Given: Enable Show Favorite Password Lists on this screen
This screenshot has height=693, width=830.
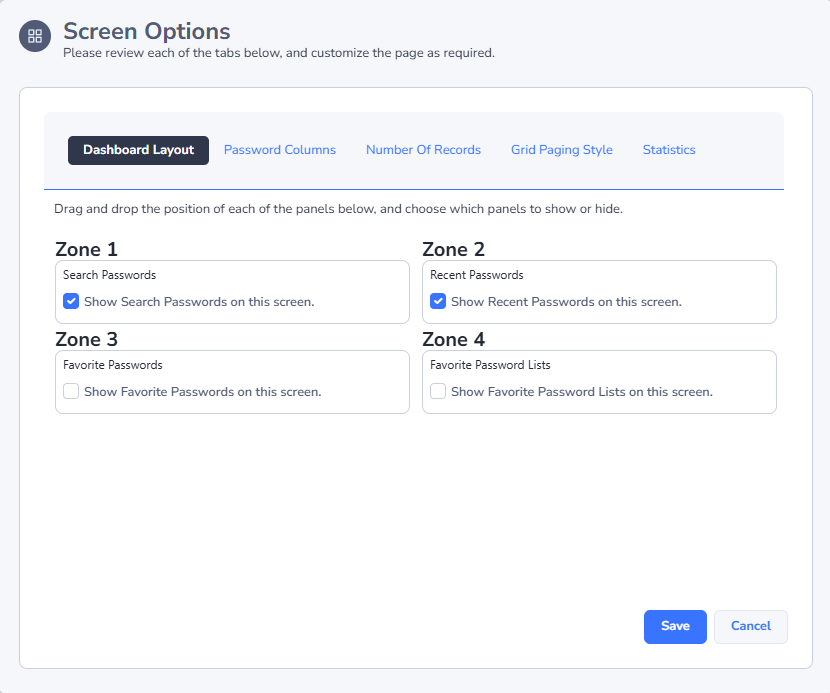Looking at the screenshot, I should tap(438, 391).
